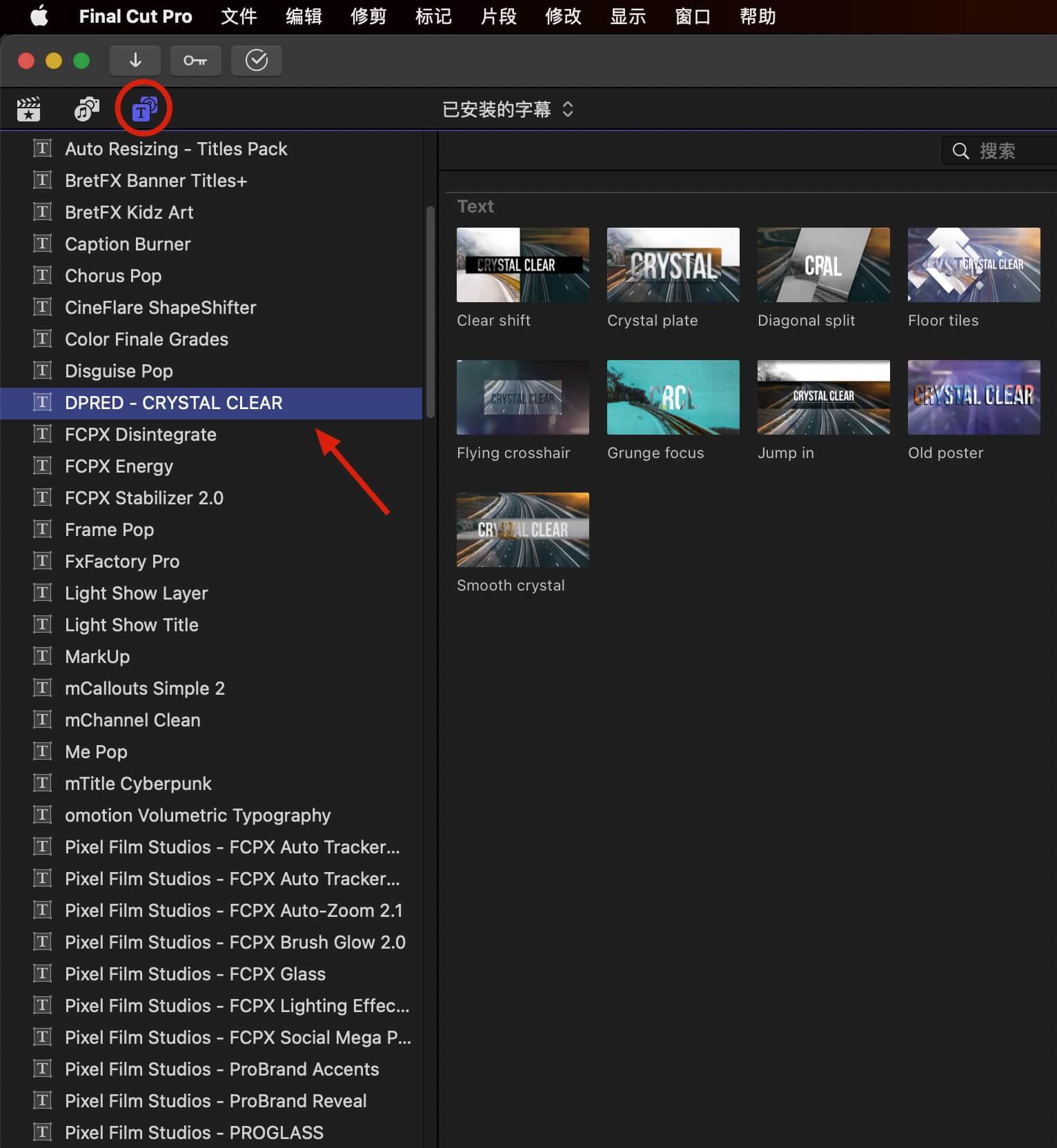The width and height of the screenshot is (1057, 1148).
Task: Click the T icon beside Frame Pop
Action: pyautogui.click(x=43, y=529)
